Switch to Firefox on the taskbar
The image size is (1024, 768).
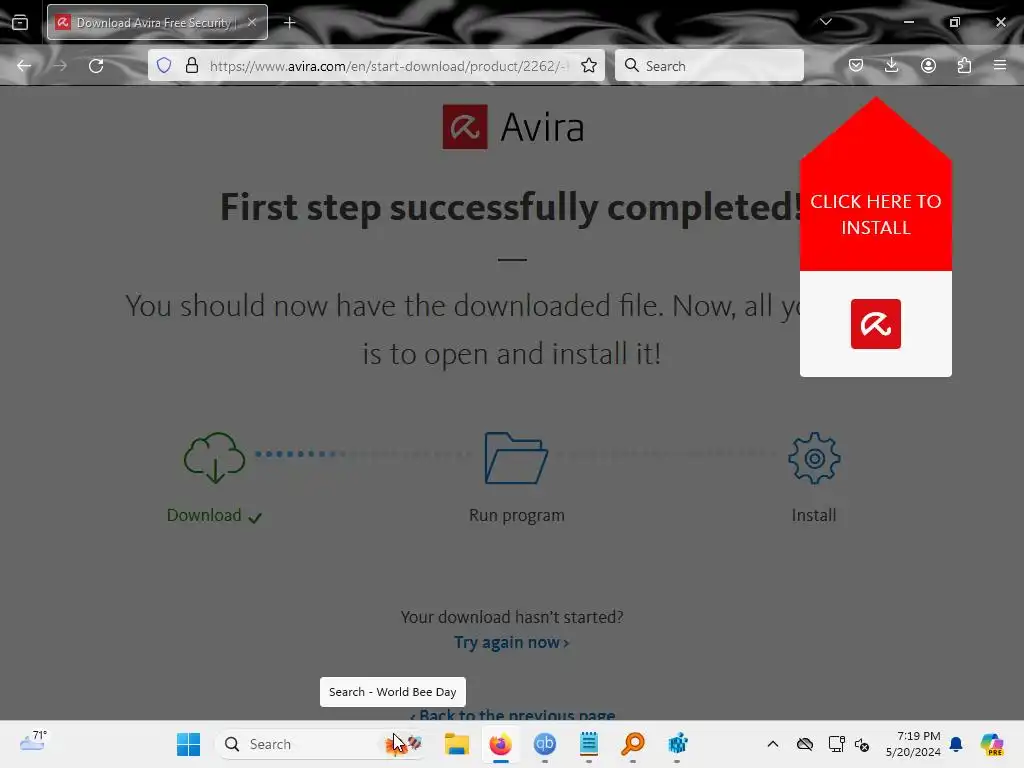501,744
